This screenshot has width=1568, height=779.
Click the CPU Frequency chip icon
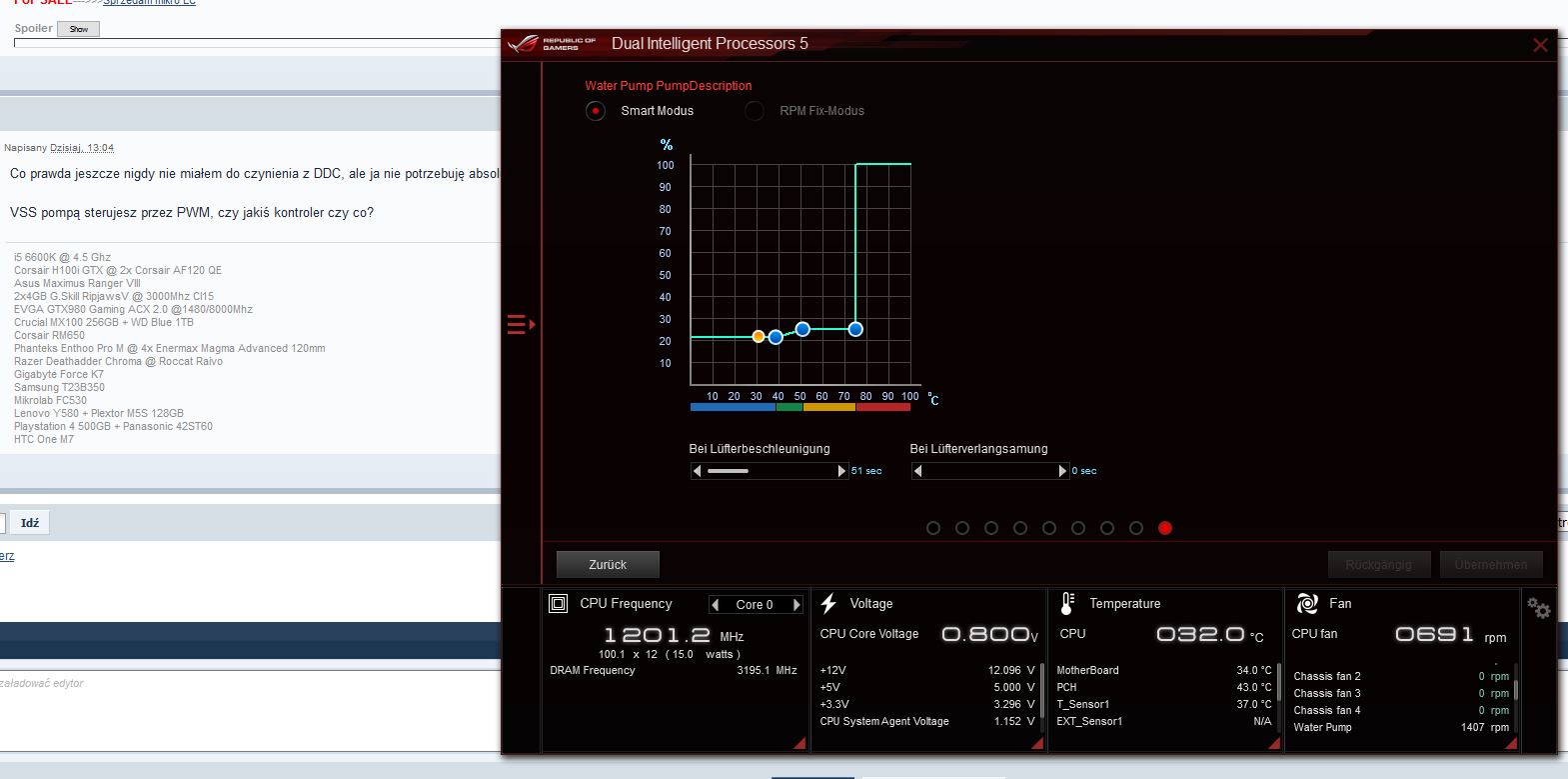559,603
